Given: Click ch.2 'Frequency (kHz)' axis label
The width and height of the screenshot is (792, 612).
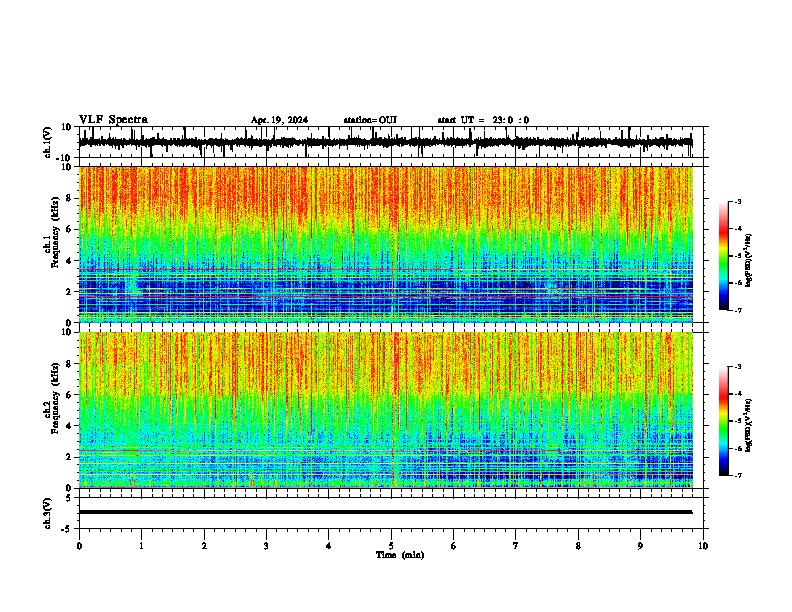Looking at the screenshot, I should point(56,398).
